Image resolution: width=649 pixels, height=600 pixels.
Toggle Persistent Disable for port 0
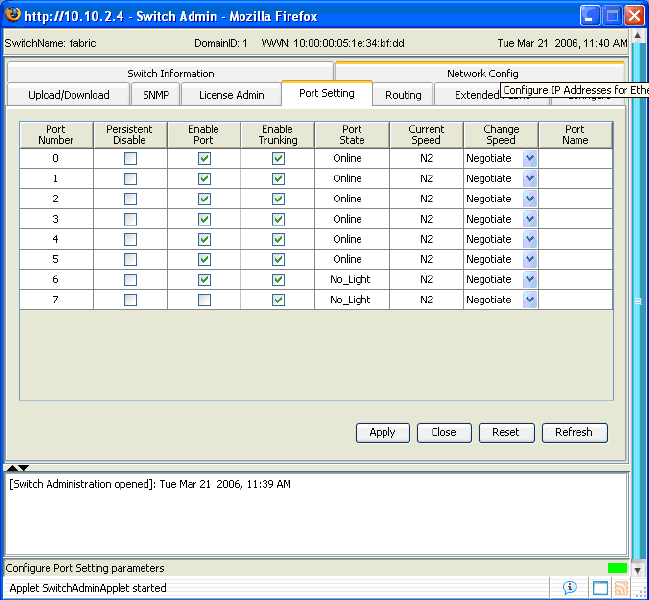click(130, 159)
